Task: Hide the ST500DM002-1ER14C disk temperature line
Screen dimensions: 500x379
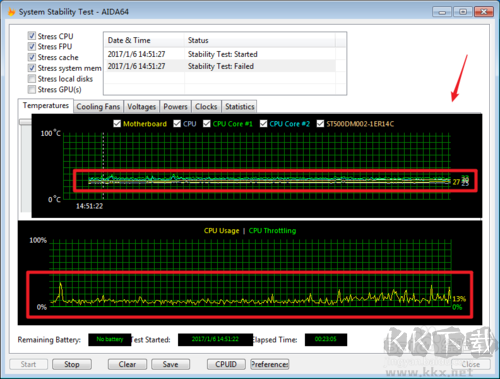Action: (x=320, y=124)
